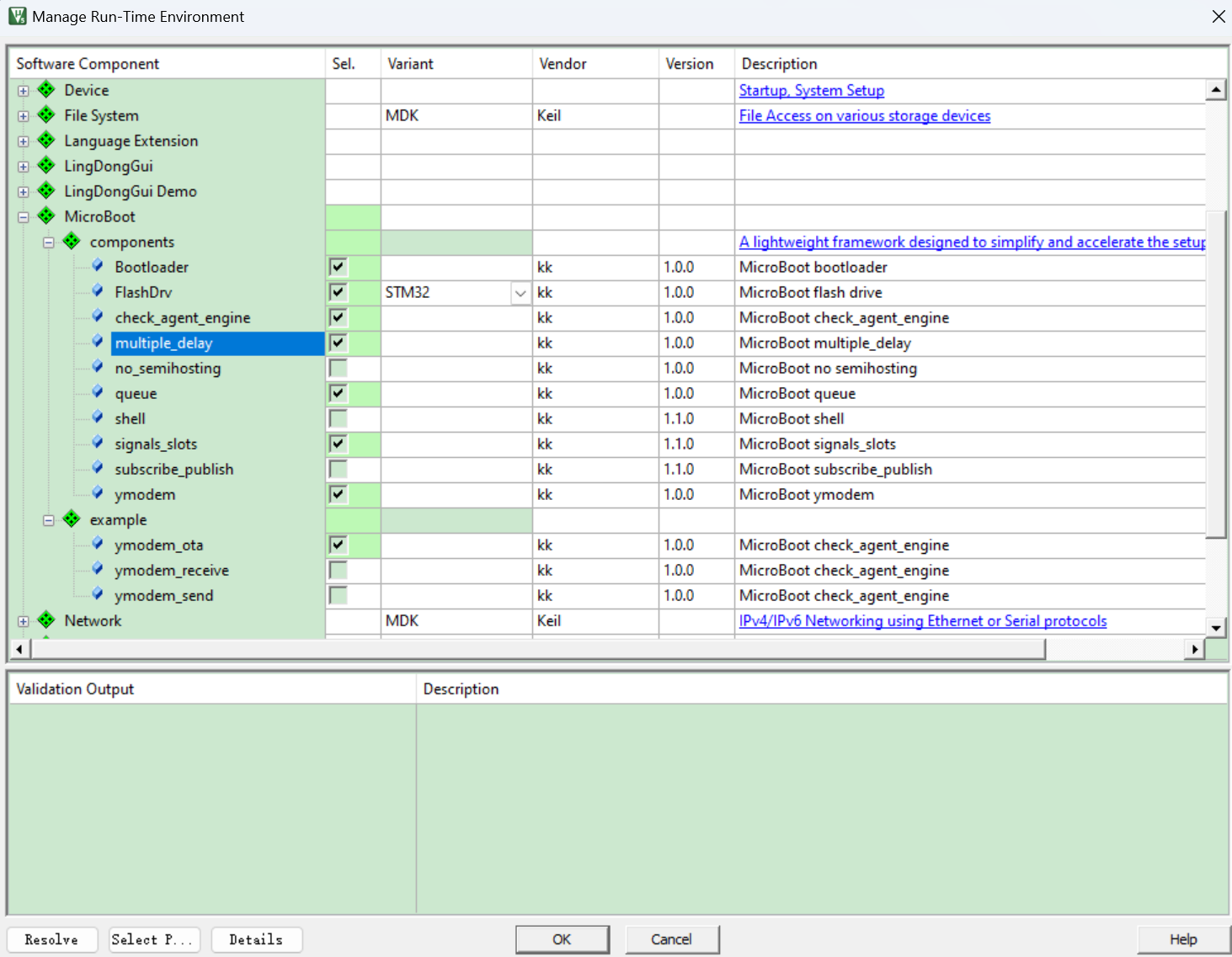
Task: Open the IPv4/IPv6 Networking description link
Action: [923, 620]
